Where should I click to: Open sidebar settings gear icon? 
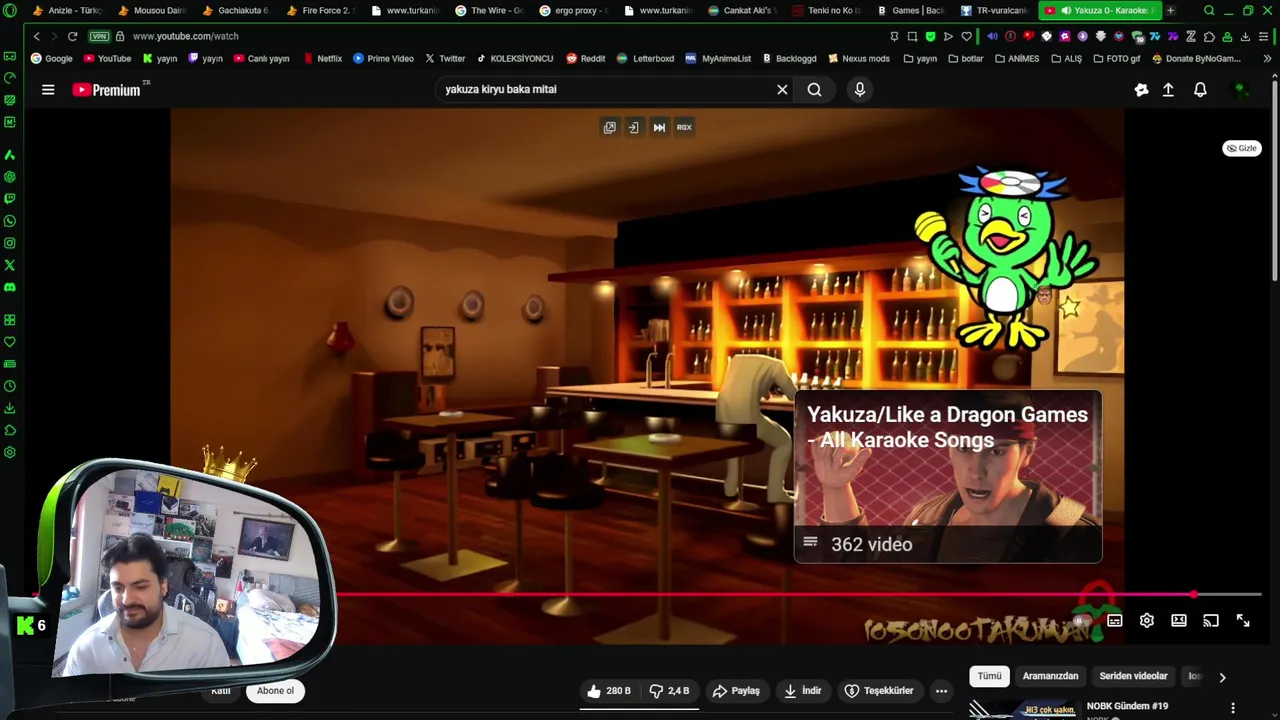[10, 452]
